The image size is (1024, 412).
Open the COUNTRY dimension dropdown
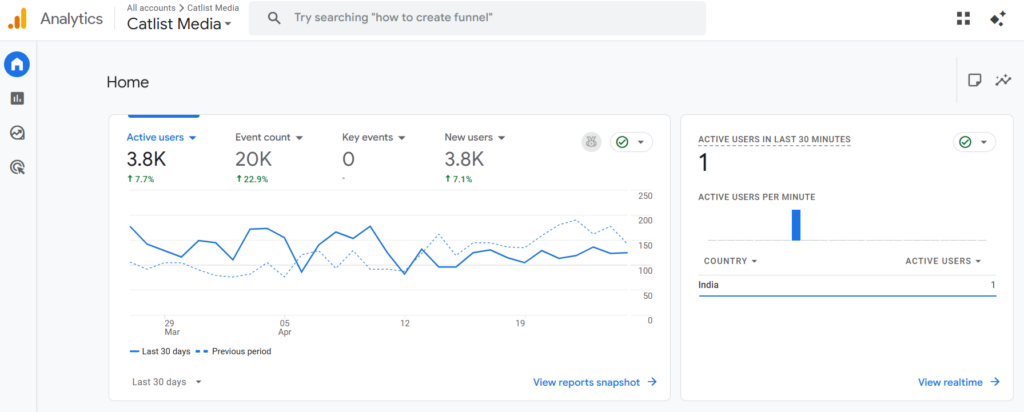coord(730,261)
